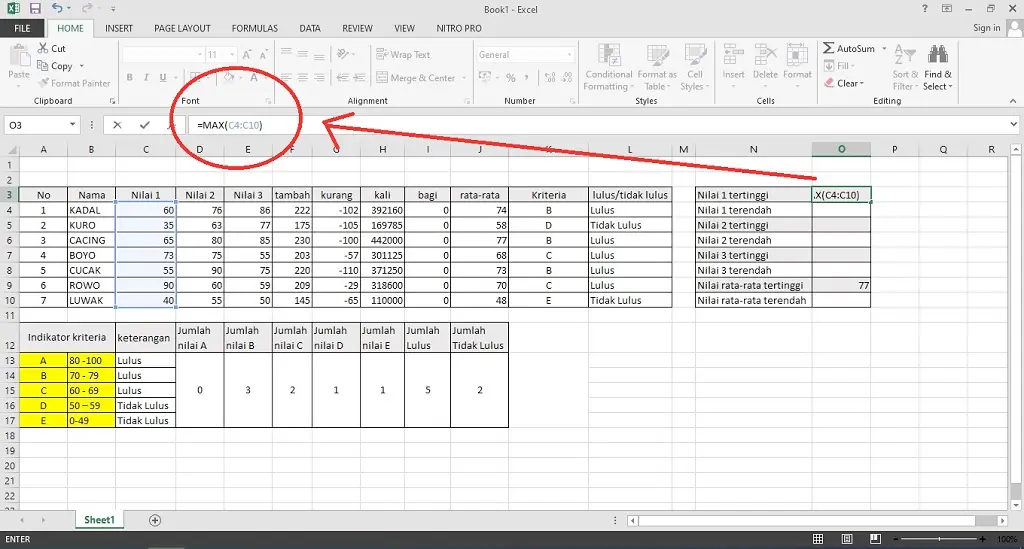Switch to the PAGE LAYOUT tab
Image resolution: width=1024 pixels, height=549 pixels.
pyautogui.click(x=182, y=28)
